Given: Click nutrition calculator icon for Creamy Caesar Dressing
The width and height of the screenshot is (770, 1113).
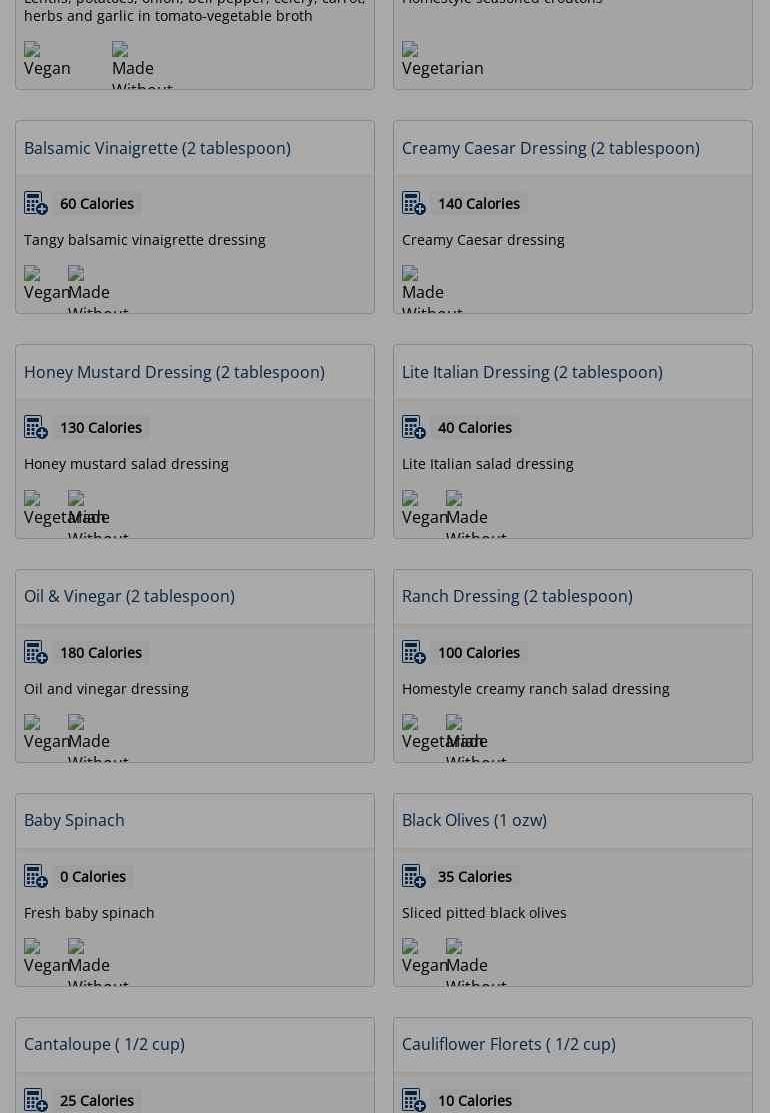Looking at the screenshot, I should (414, 204).
